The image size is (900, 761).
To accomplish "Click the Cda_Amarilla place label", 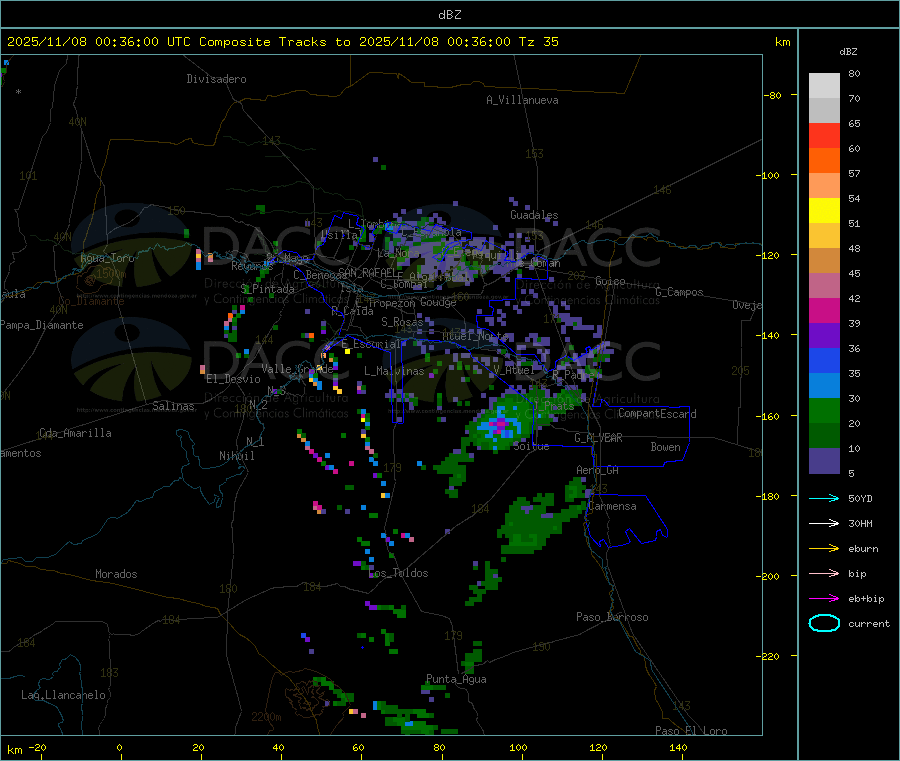I will (75, 433).
